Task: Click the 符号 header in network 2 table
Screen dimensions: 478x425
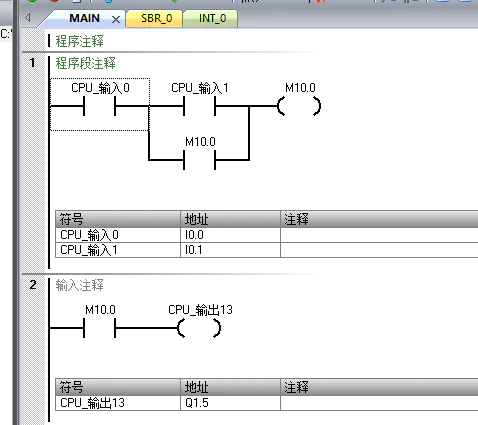Action: pos(118,387)
